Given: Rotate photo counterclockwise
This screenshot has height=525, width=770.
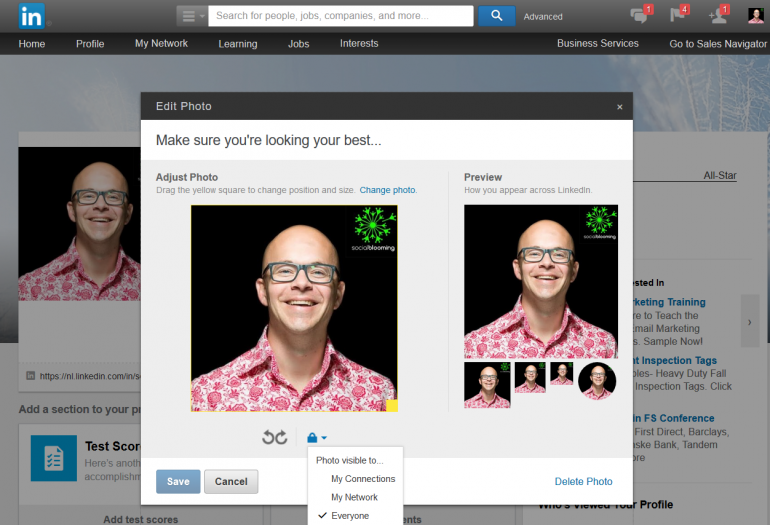Looking at the screenshot, I should click(268, 437).
